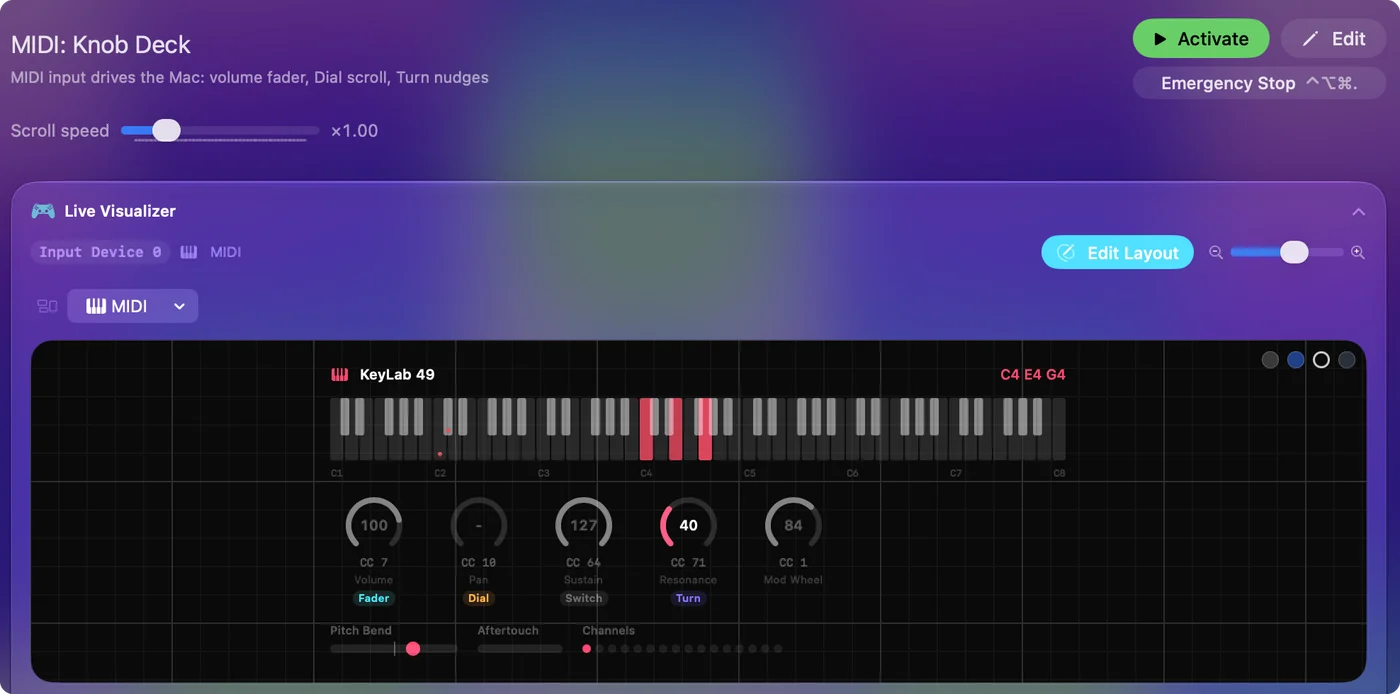Click piano icon next to MIDI label
1400x694 pixels.
coord(189,252)
